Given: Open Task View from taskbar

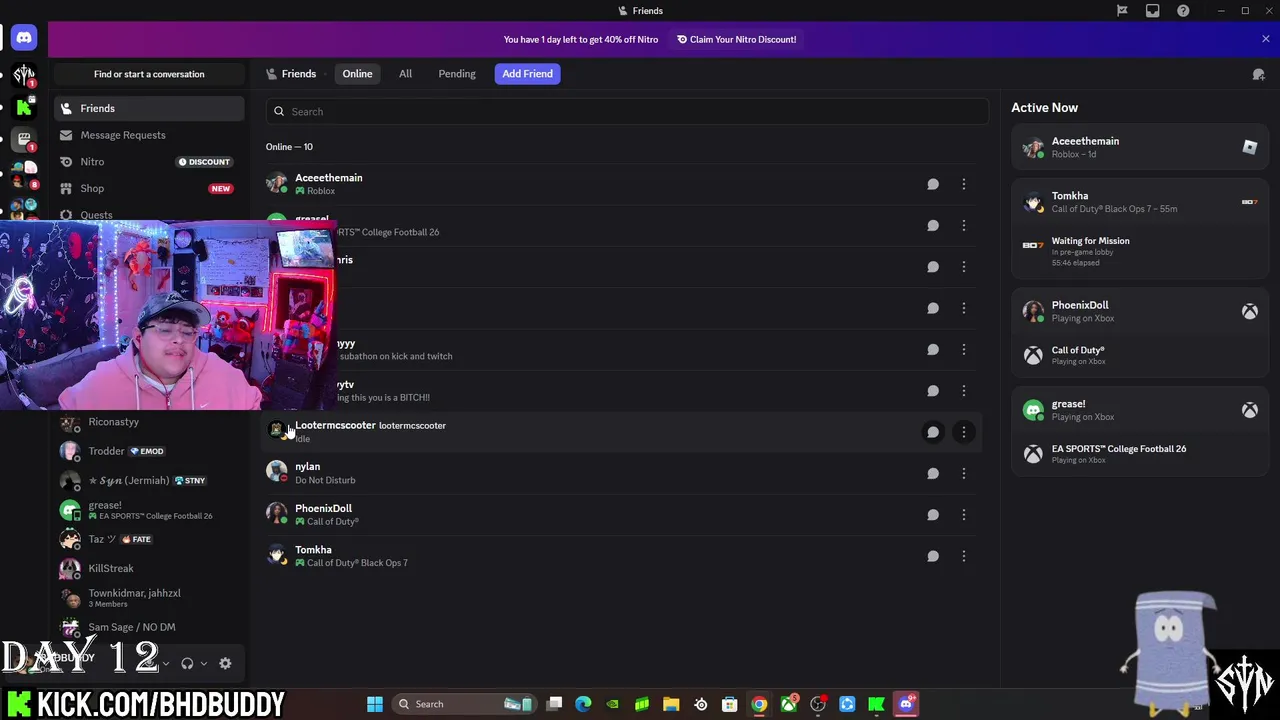Looking at the screenshot, I should 554,704.
